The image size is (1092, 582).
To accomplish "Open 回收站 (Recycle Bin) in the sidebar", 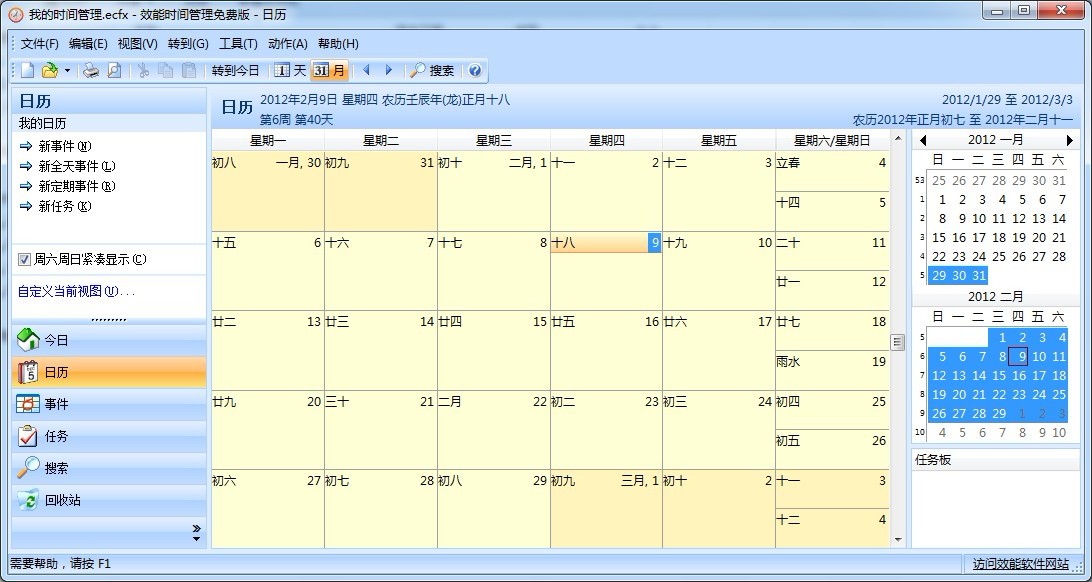I will [x=62, y=500].
